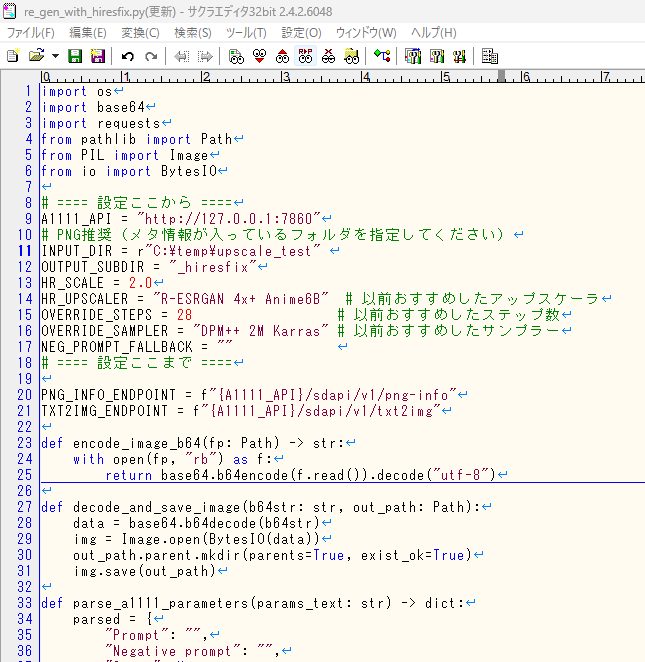Viewport: 645px width, 662px height.
Task: Expand the recent files dropdown arrow beside Open
Action: [55, 56]
